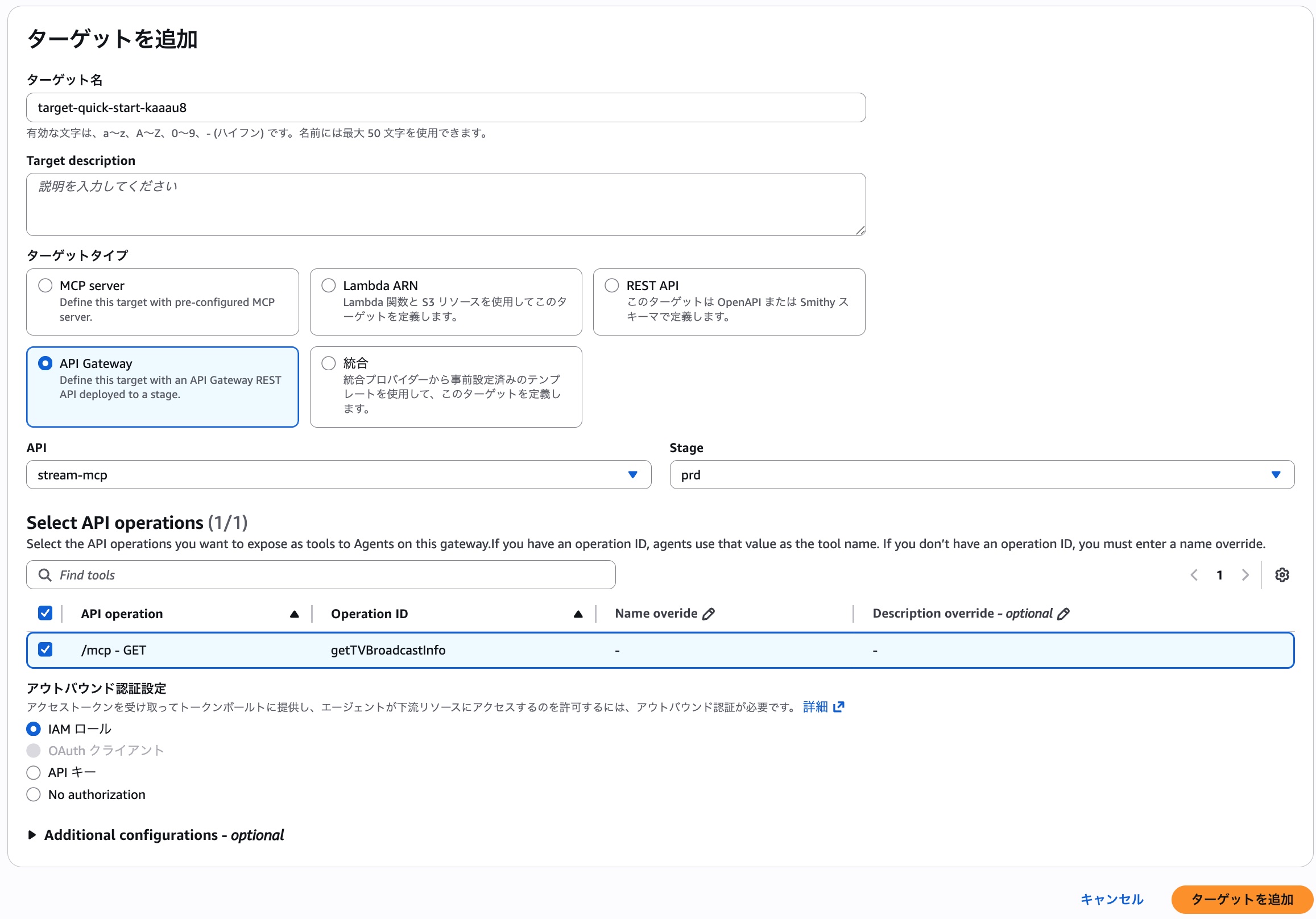
Task: Click the Target description text area
Action: [445, 205]
